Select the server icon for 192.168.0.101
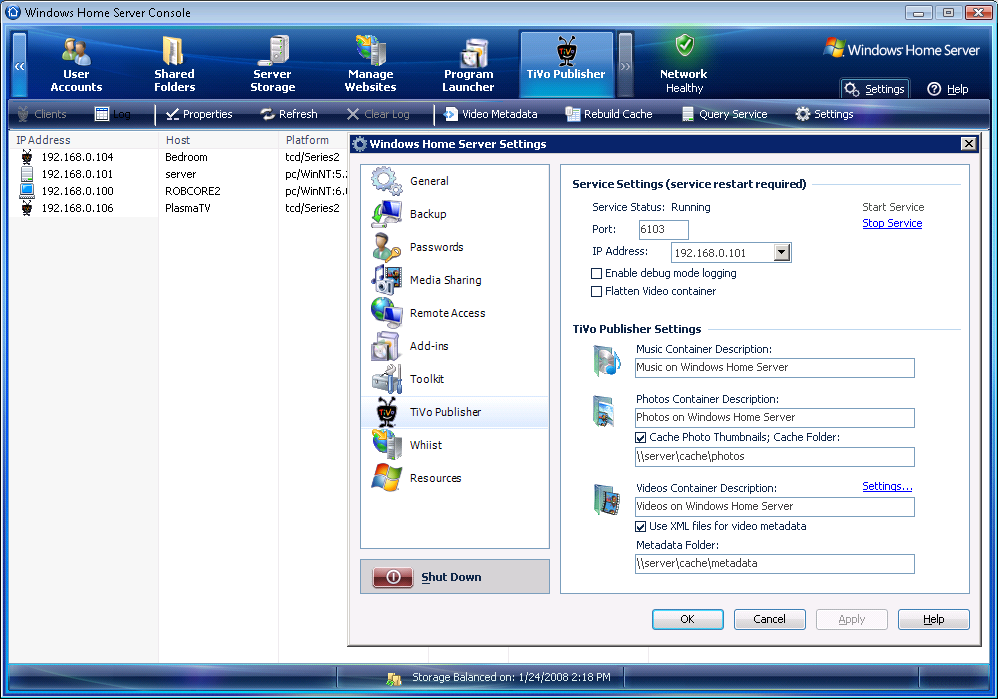The height and width of the screenshot is (699, 998). 27,174
